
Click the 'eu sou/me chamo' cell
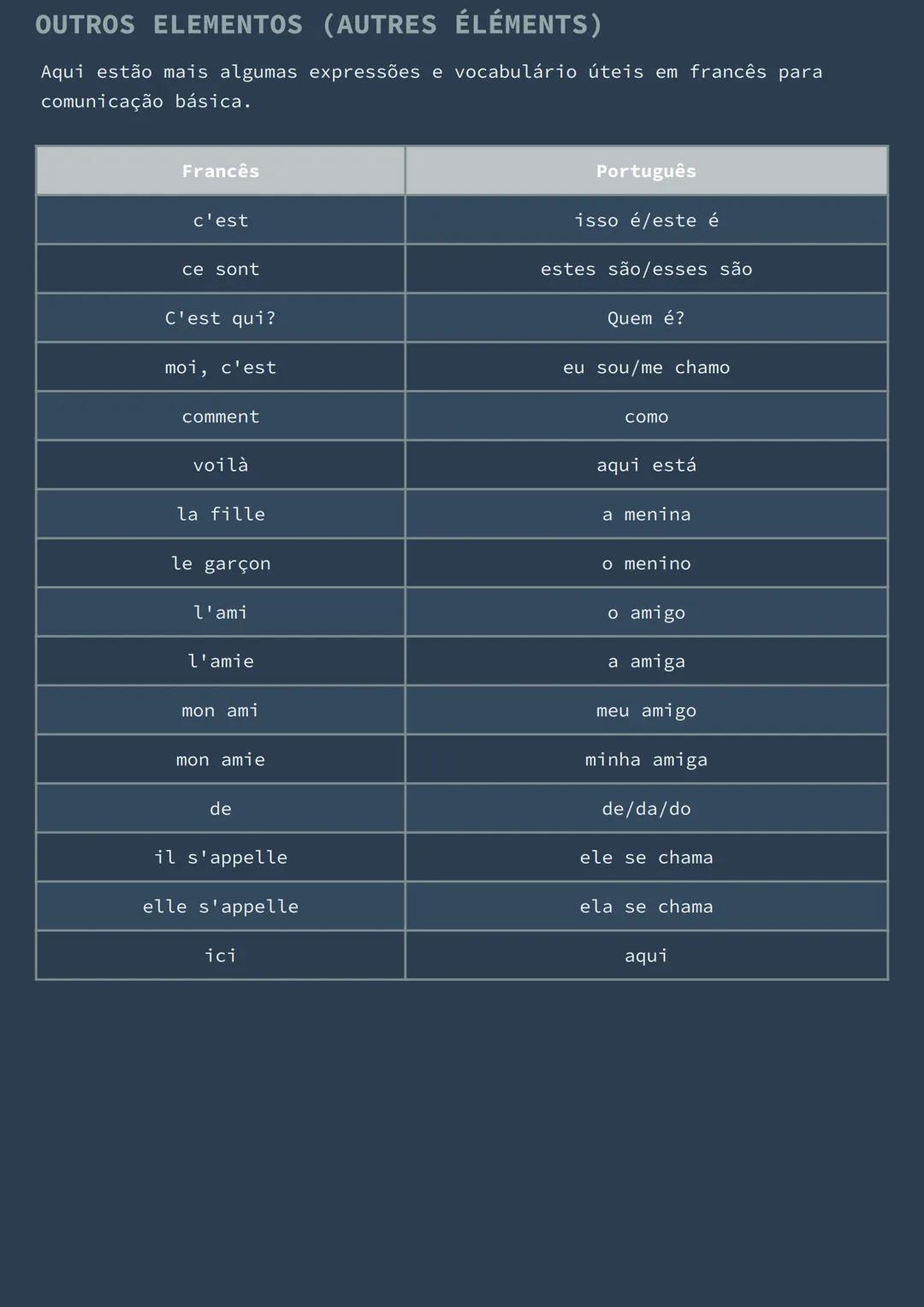pos(646,367)
